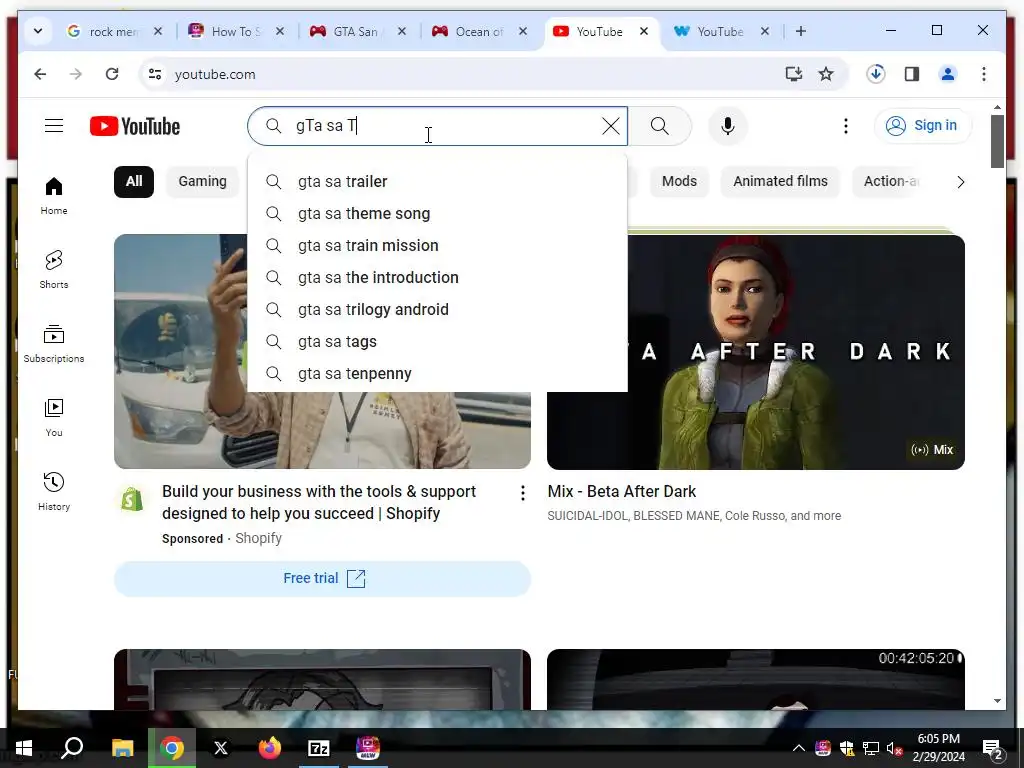1024x768 pixels.
Task: Open Shorts in sidebar
Action: click(x=54, y=269)
